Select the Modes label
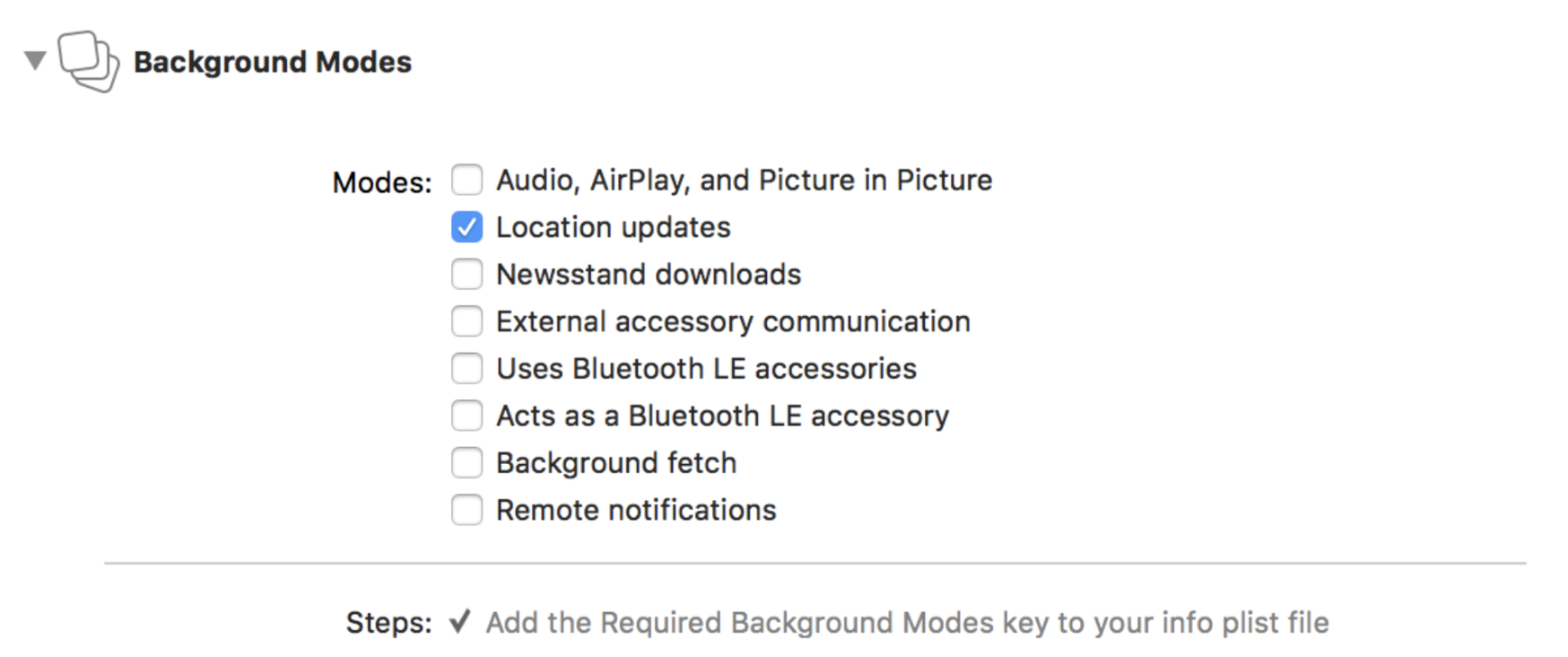 (380, 181)
